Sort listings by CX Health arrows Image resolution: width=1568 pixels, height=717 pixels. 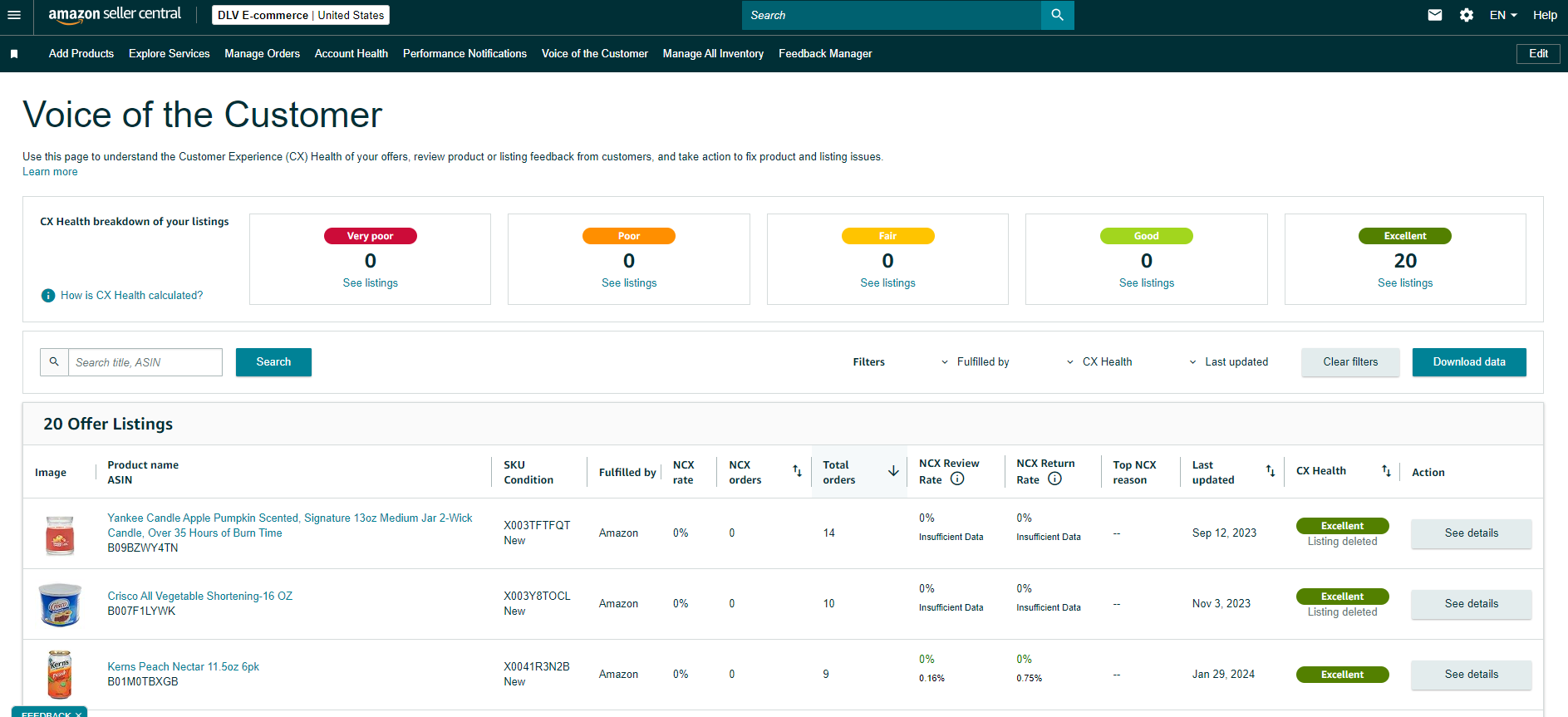(1386, 471)
